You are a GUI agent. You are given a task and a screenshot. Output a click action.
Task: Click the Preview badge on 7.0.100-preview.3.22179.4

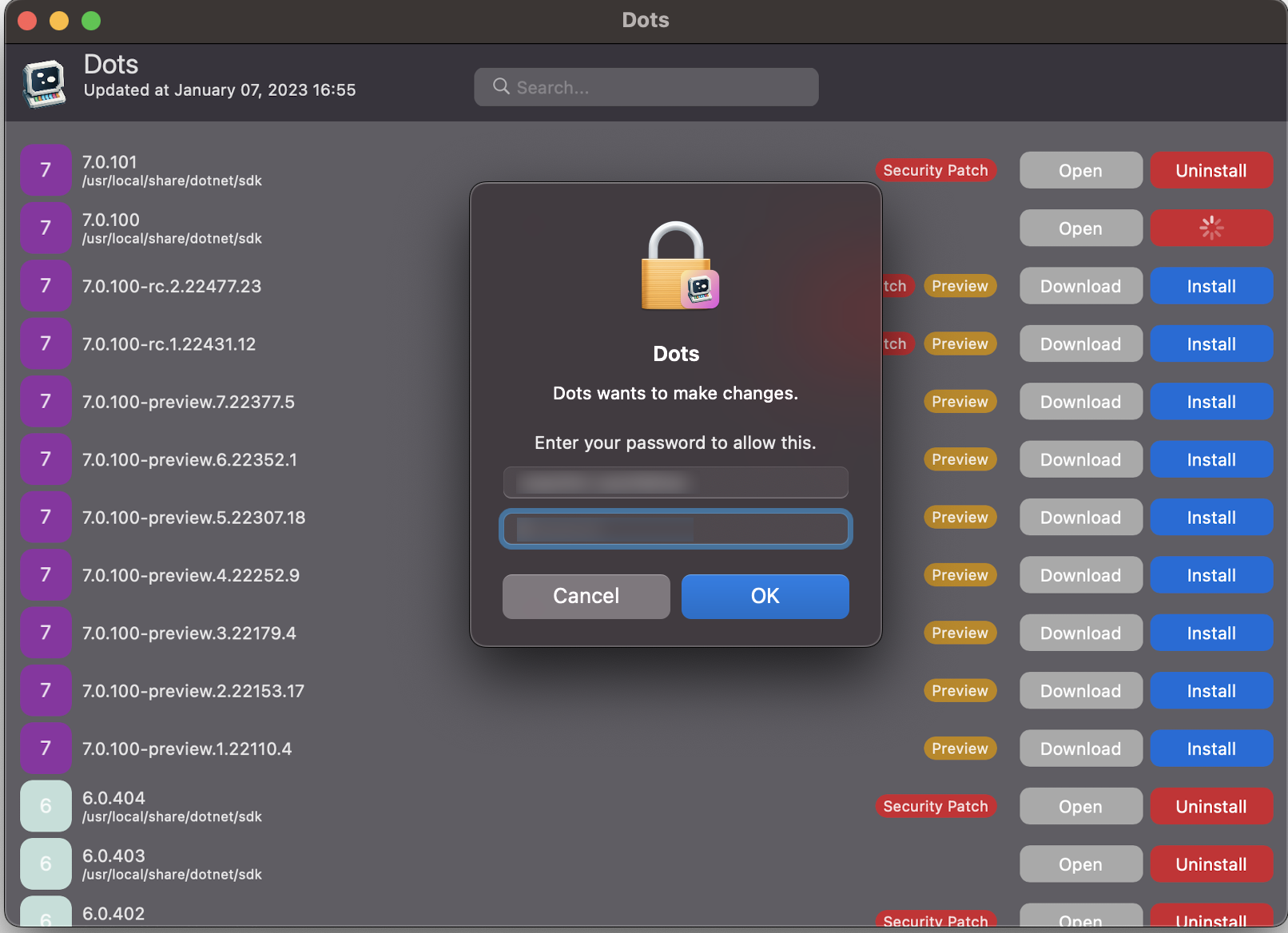960,633
